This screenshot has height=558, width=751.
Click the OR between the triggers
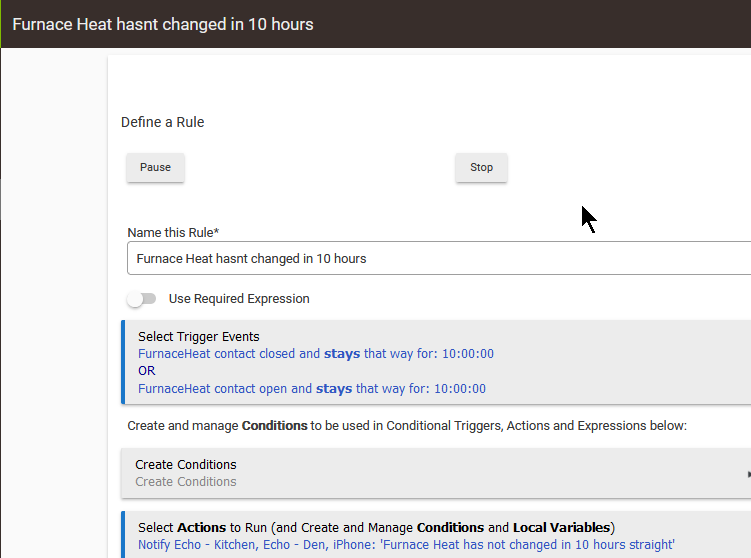[x=147, y=371]
